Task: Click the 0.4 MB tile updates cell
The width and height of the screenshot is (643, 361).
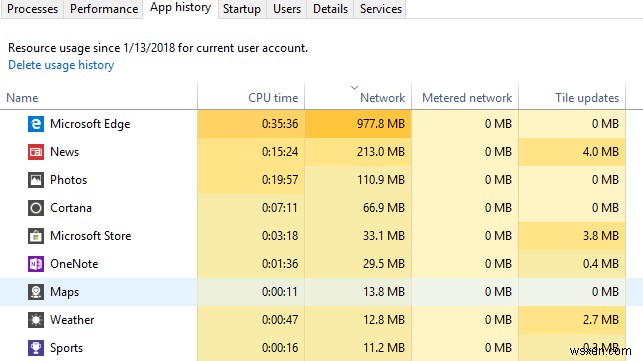Action: point(572,264)
